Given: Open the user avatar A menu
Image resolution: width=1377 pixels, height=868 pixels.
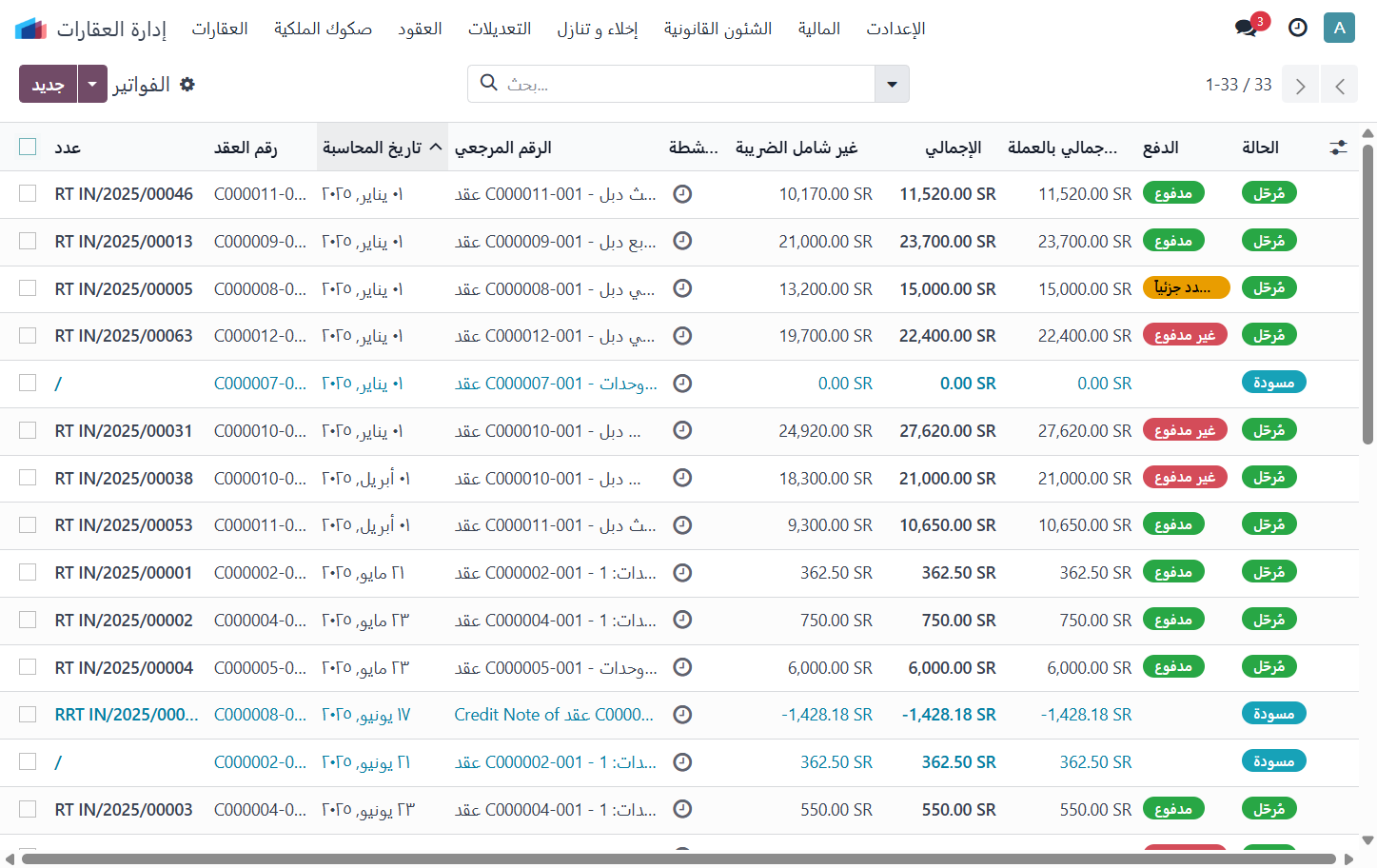Looking at the screenshot, I should [x=1339, y=28].
